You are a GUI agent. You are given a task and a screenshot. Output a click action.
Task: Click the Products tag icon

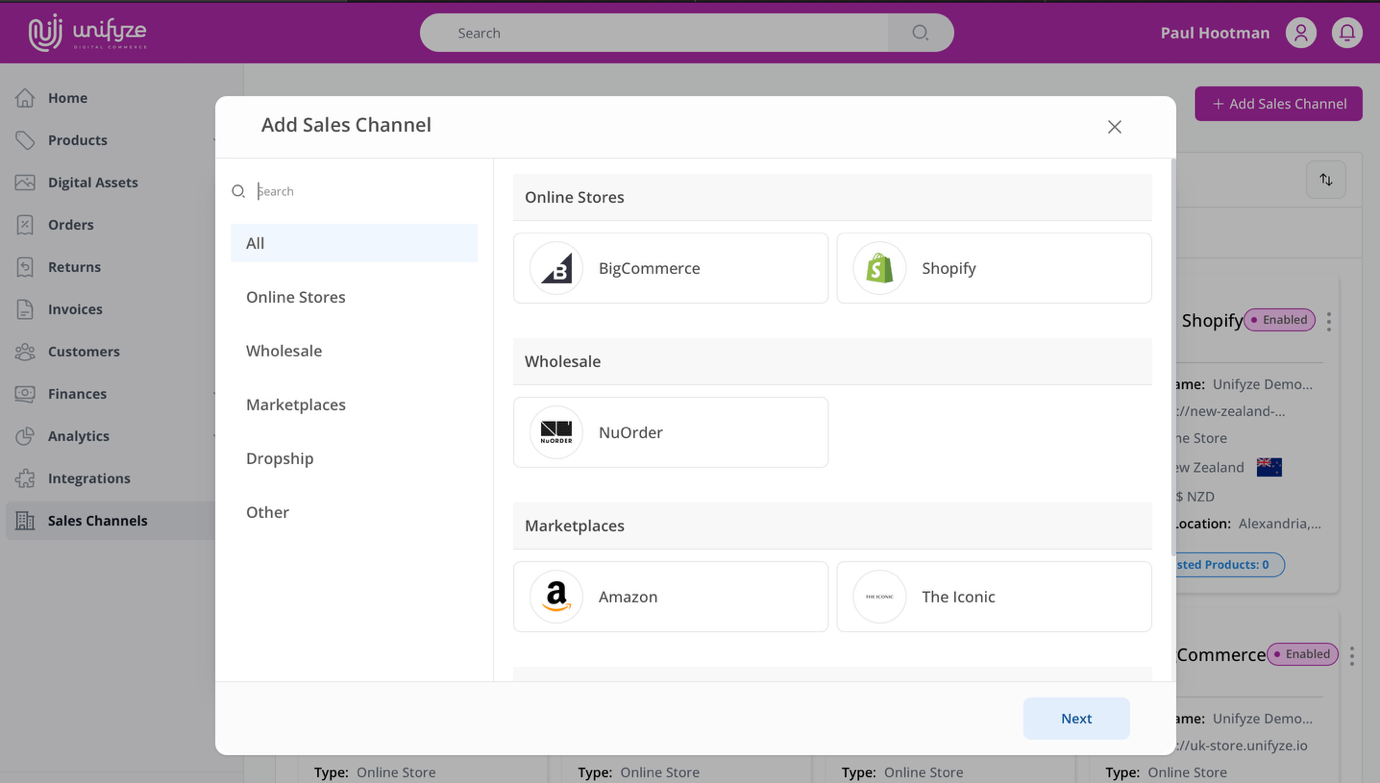[25, 140]
